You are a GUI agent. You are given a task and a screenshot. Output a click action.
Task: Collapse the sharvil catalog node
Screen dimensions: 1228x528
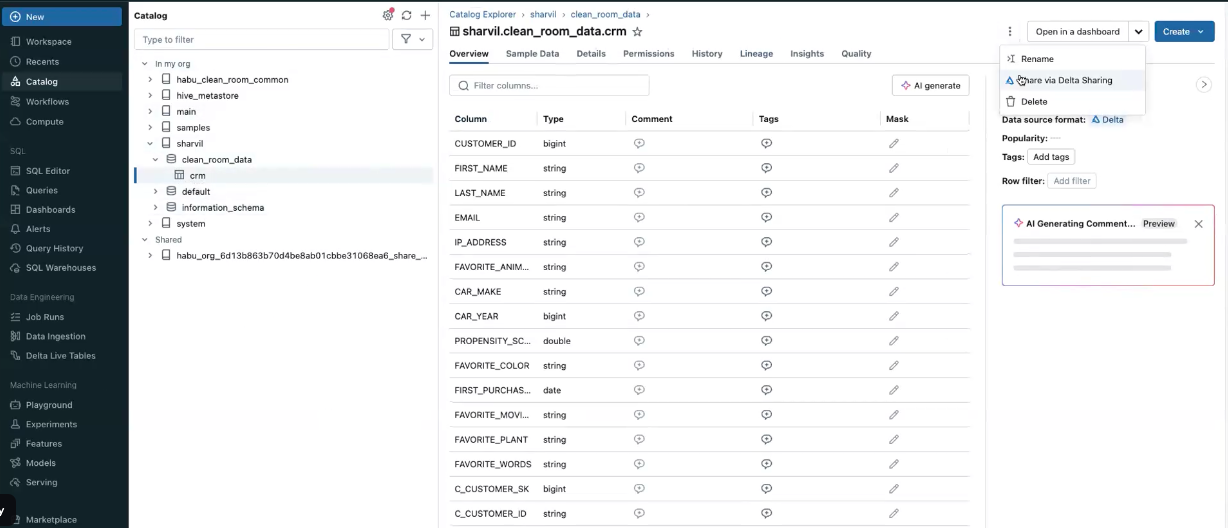point(150,144)
